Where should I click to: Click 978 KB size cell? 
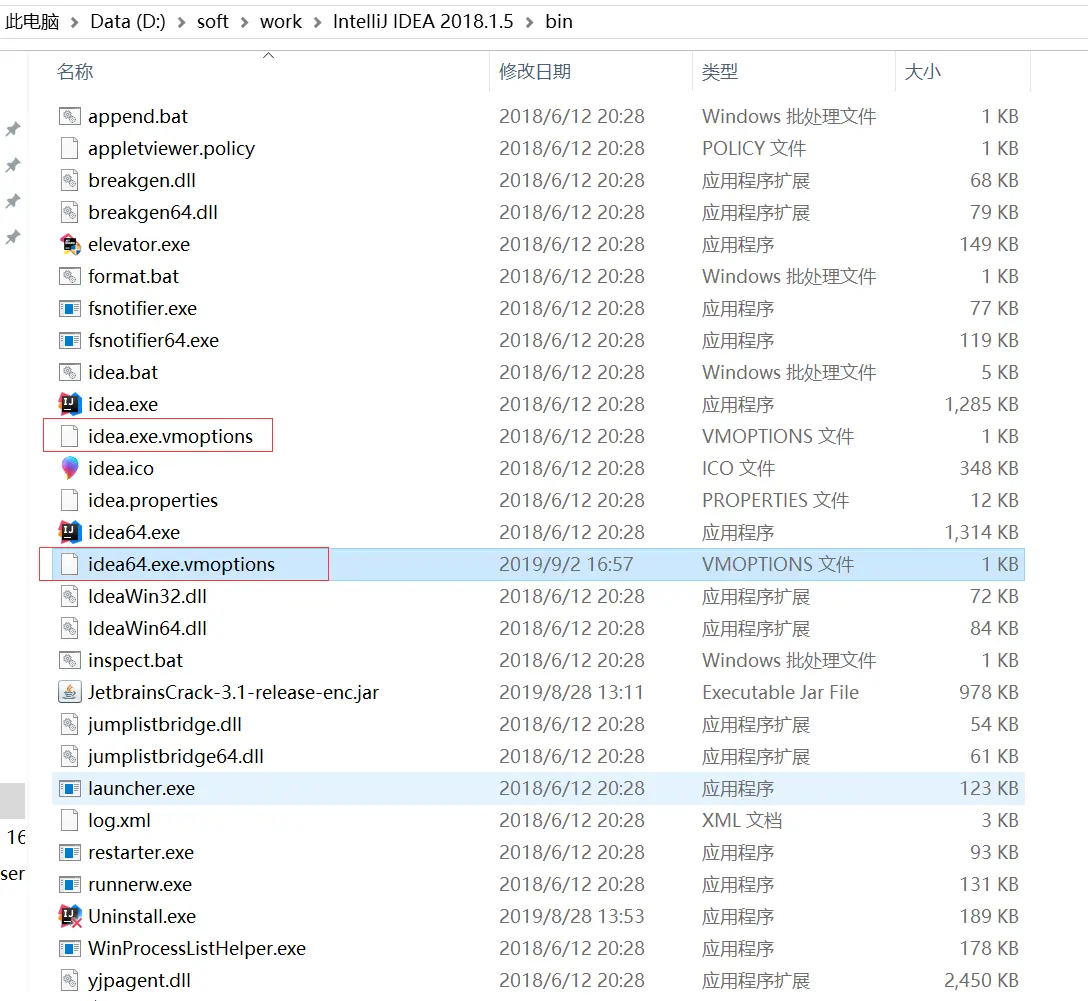coord(989,692)
